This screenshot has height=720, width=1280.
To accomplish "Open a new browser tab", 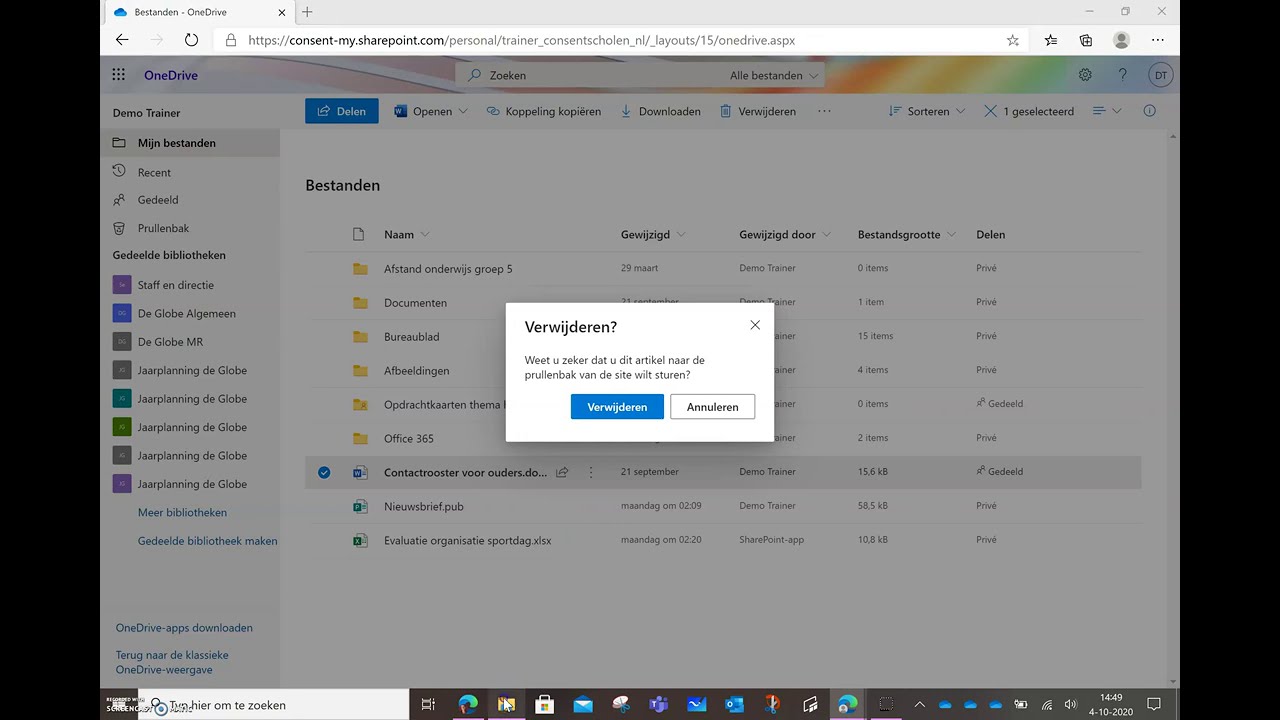I will point(307,12).
